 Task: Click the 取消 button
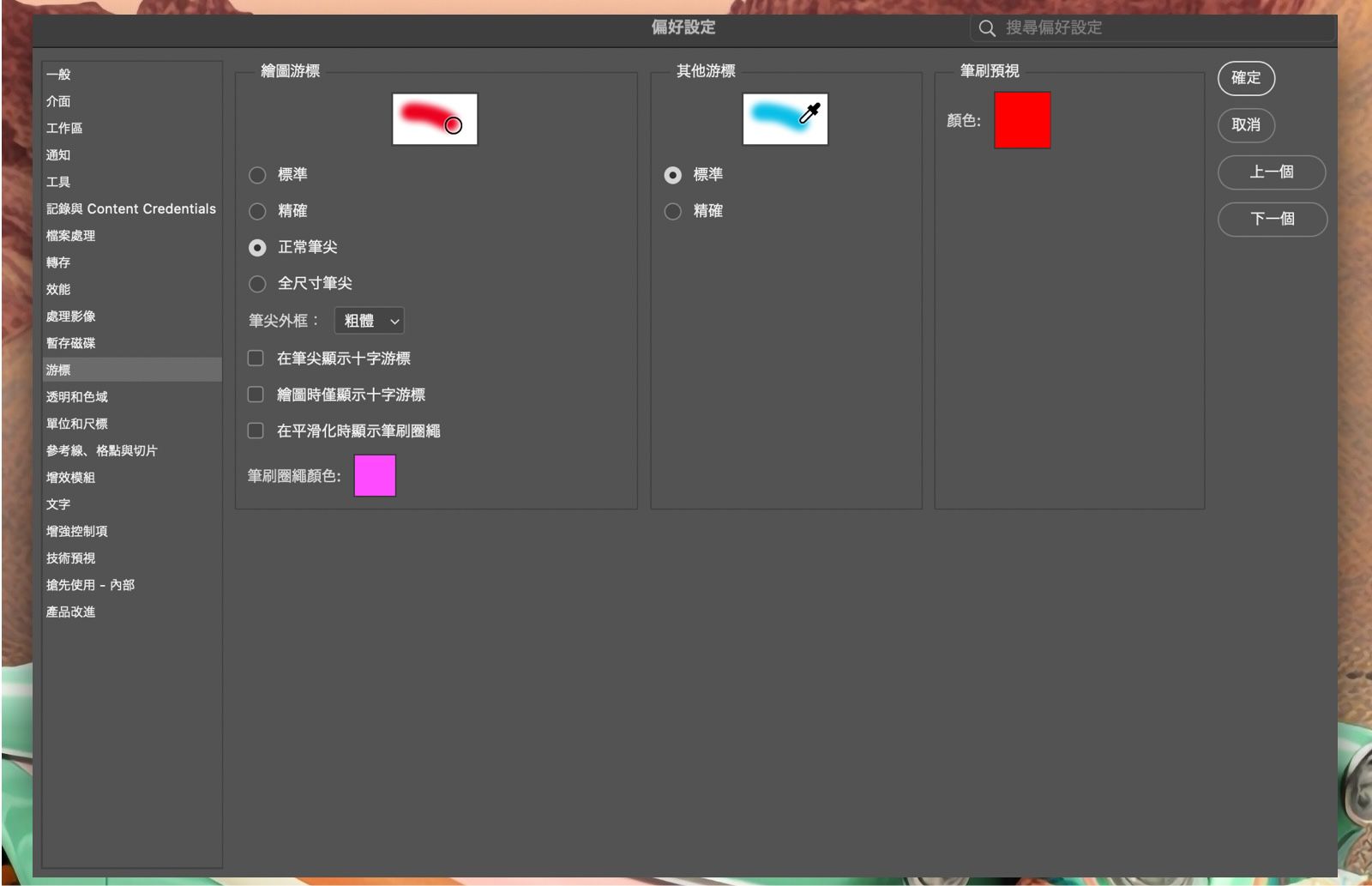[1246, 125]
